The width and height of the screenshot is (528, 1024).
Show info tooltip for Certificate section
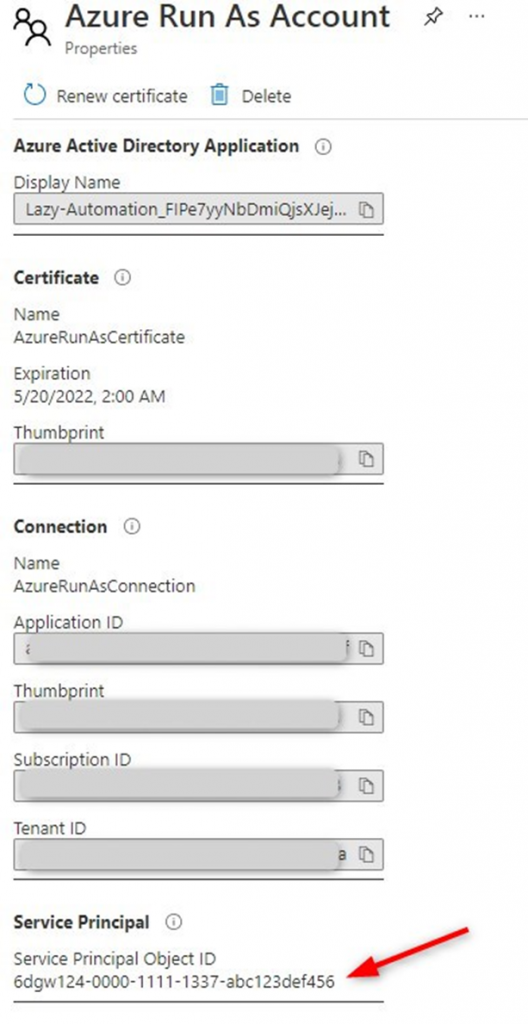click(x=122, y=278)
